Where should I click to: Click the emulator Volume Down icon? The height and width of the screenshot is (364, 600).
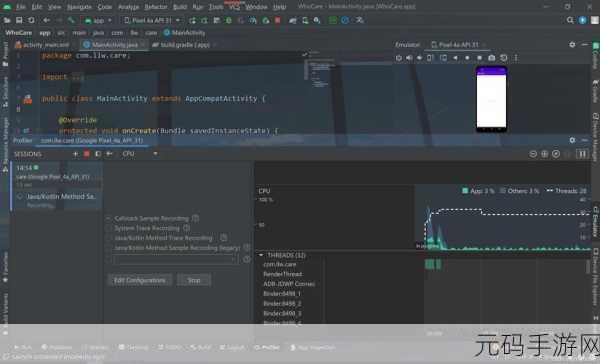[419, 58]
